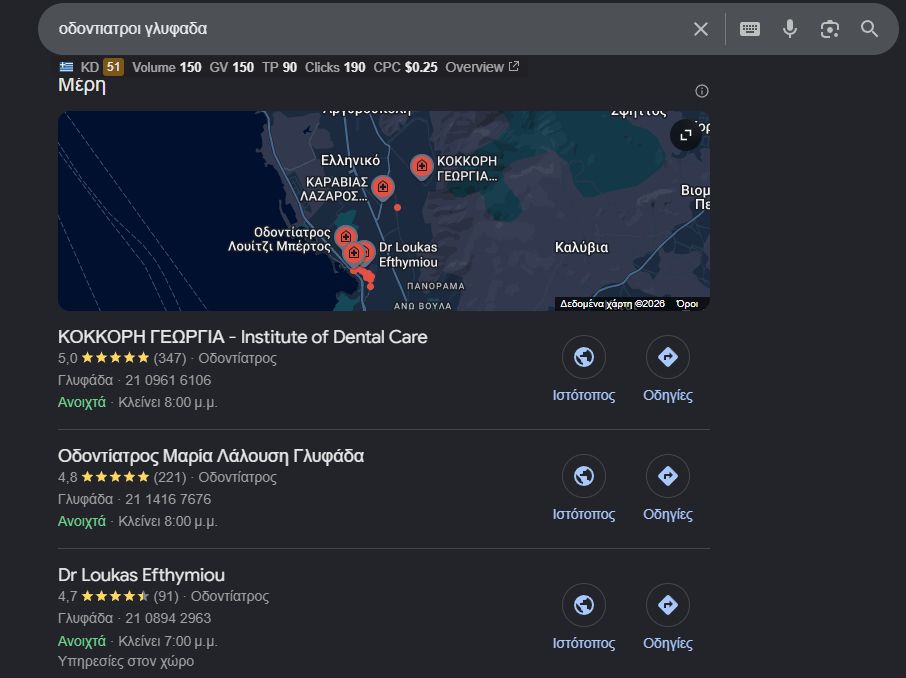This screenshot has width=906, height=678.
Task: Open the info icon beside Μέρη heading
Action: tap(701, 91)
